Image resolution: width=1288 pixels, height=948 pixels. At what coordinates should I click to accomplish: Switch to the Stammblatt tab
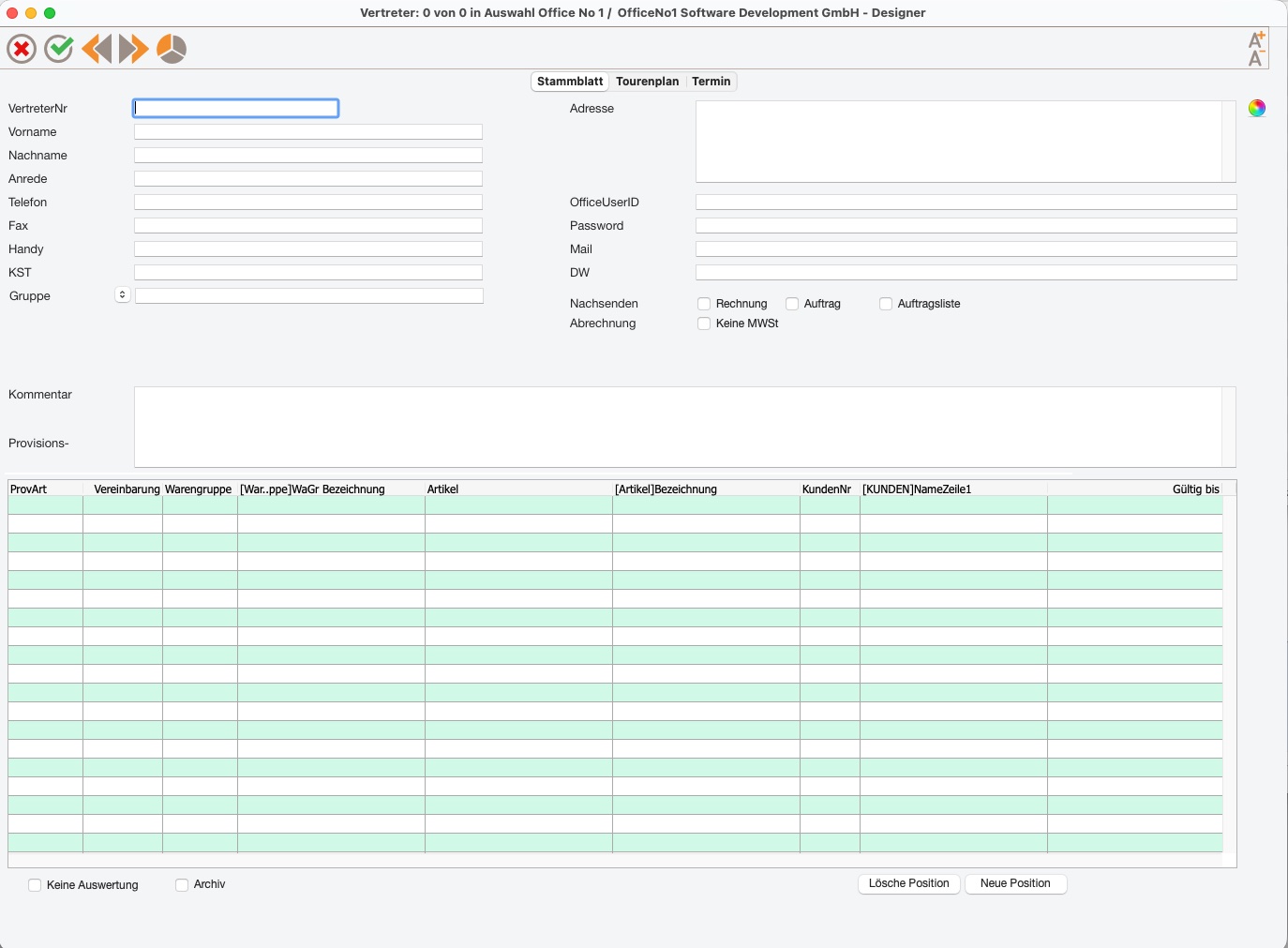[570, 82]
